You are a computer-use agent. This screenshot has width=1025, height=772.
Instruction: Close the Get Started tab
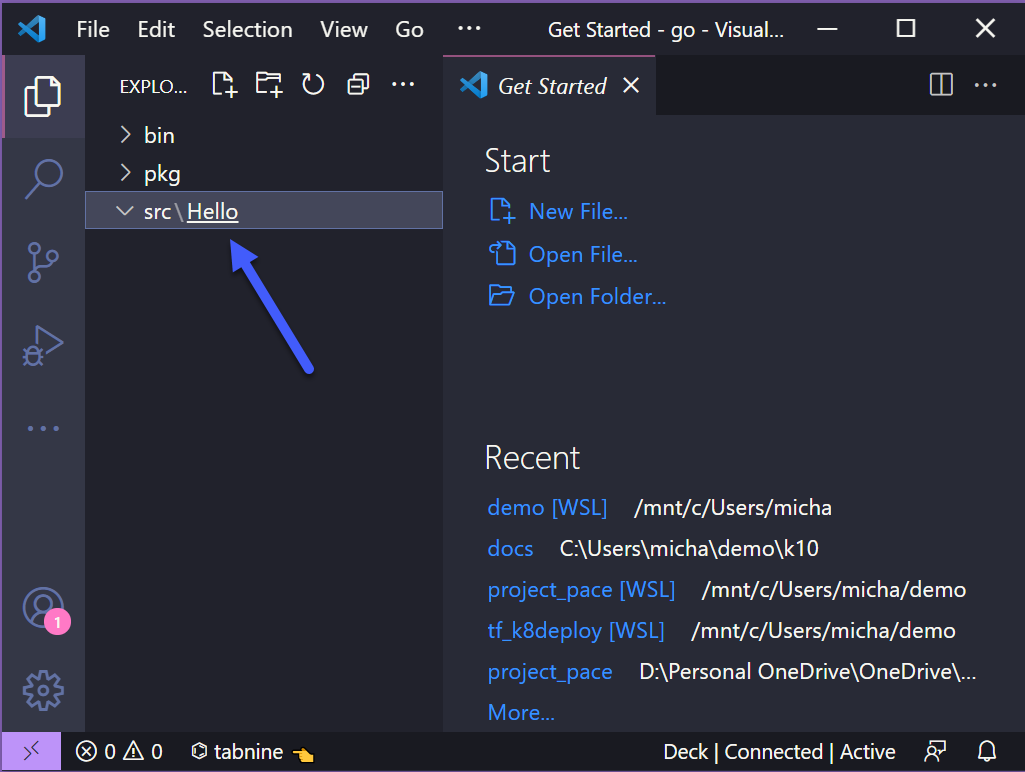631,86
